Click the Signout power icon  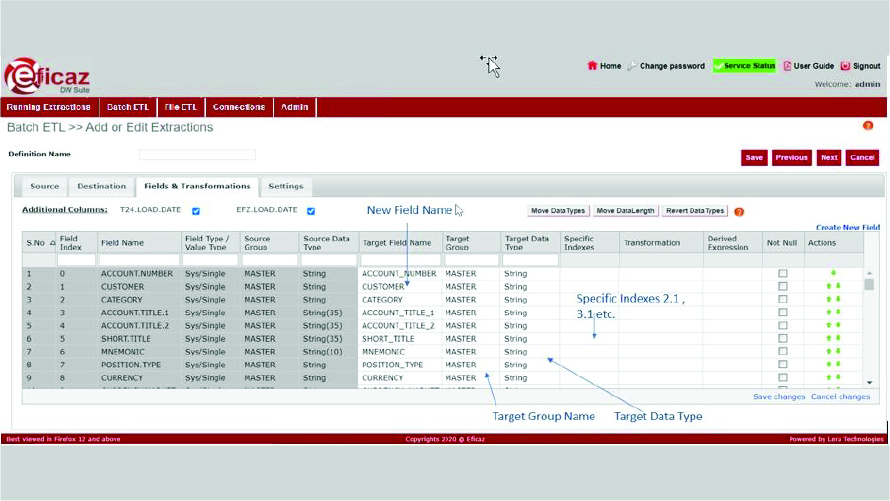[845, 66]
